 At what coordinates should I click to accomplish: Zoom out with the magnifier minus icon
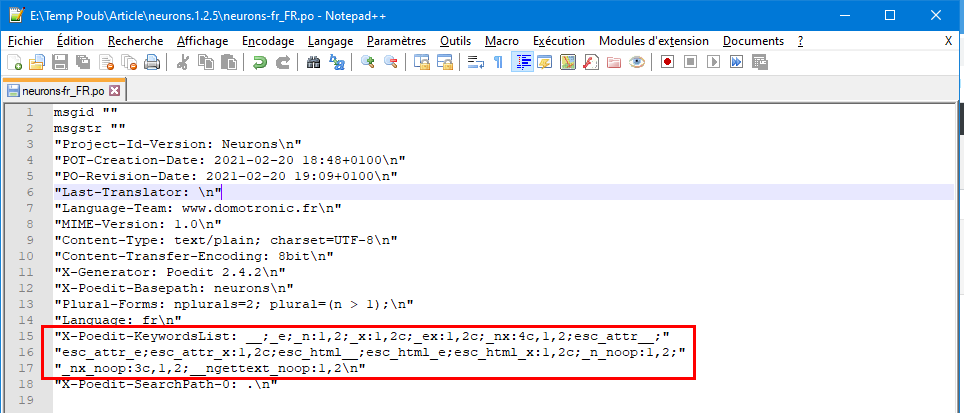pyautogui.click(x=390, y=62)
